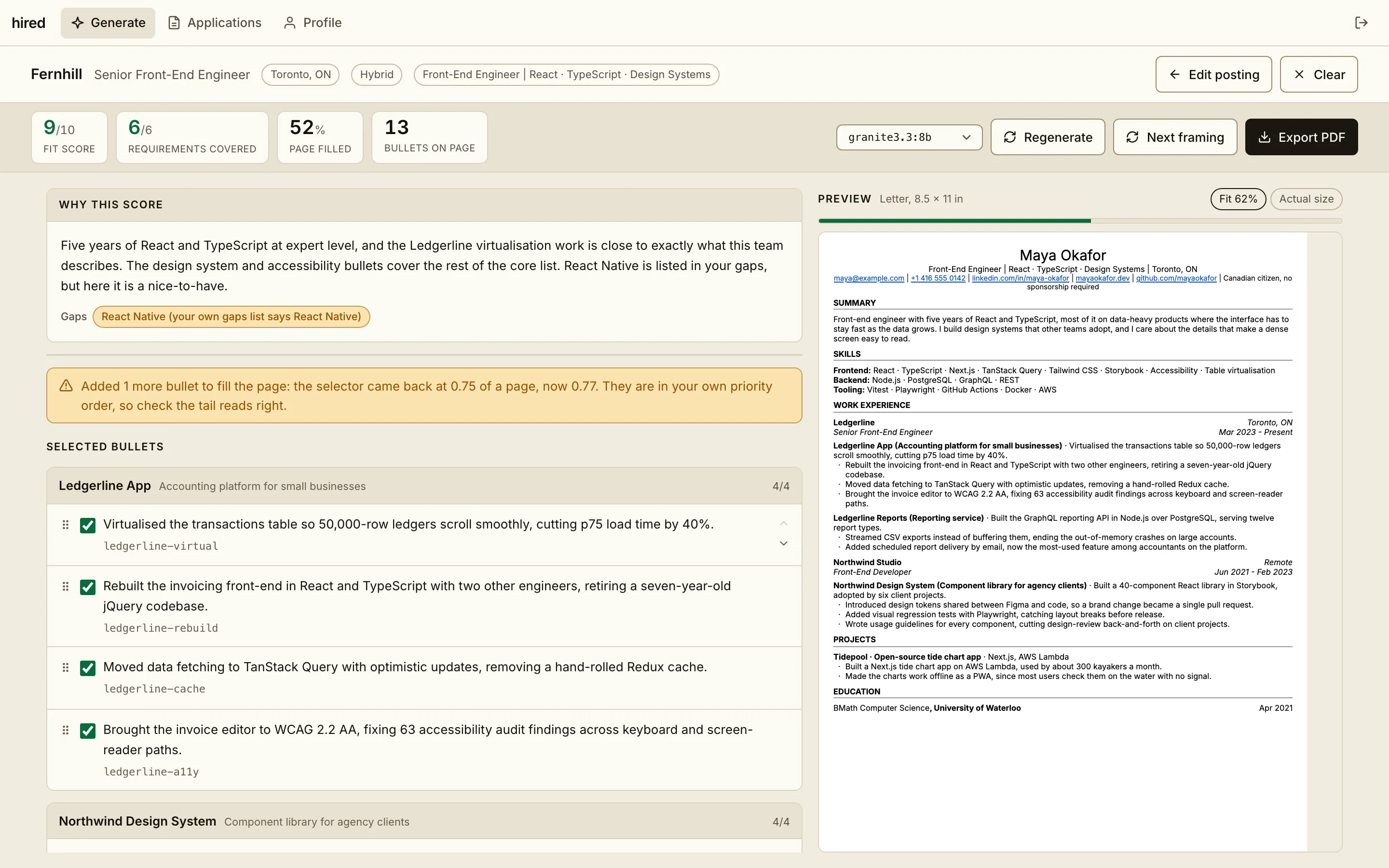The height and width of the screenshot is (868, 1389).
Task: Open the Generate tab
Action: tap(108, 23)
